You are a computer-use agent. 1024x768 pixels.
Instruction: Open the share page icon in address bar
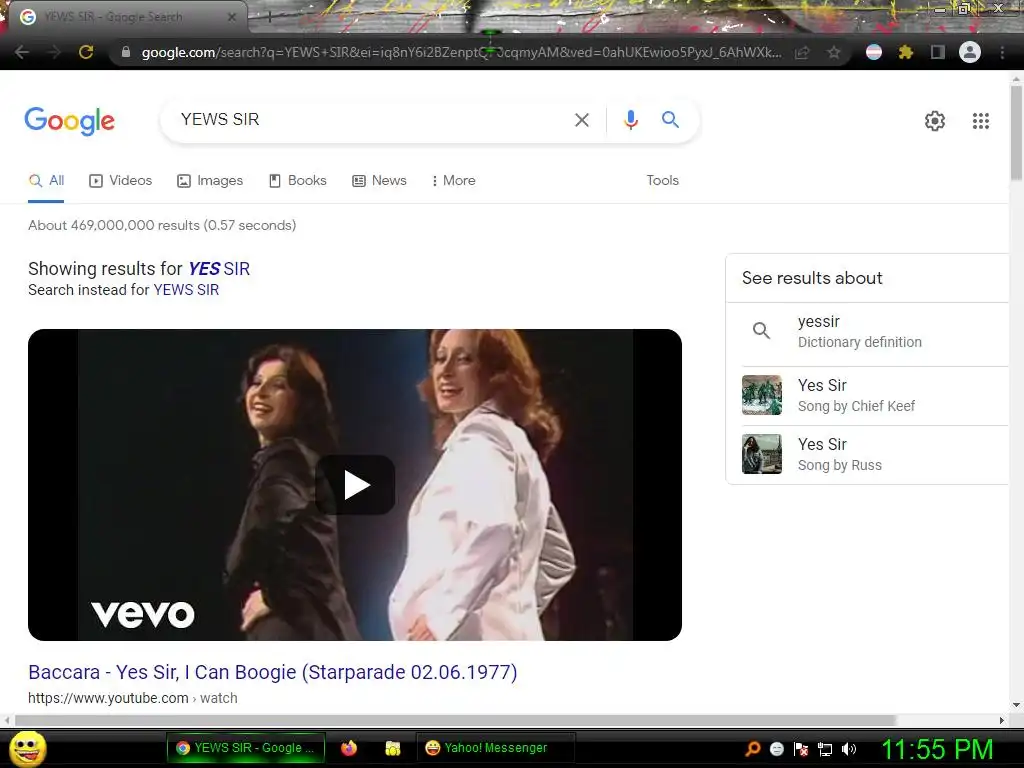802,52
